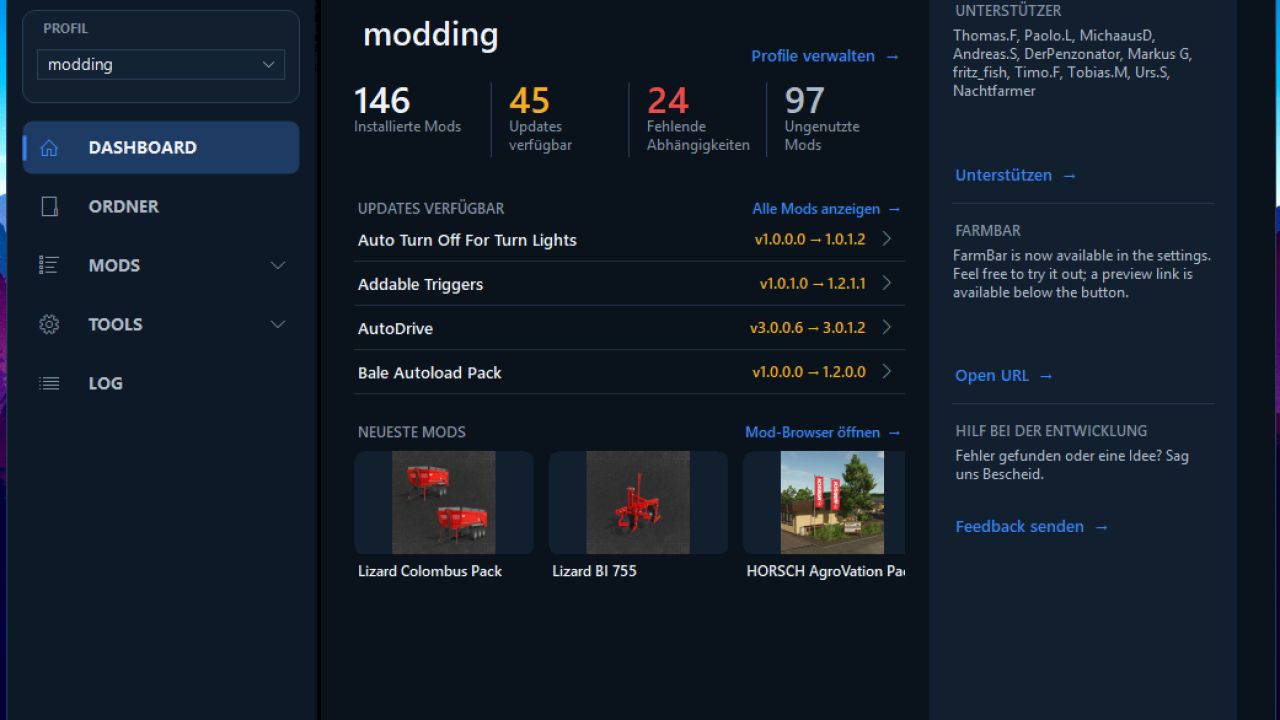Click the Addable Triggers mod name
The width and height of the screenshot is (1280, 720).
point(420,284)
